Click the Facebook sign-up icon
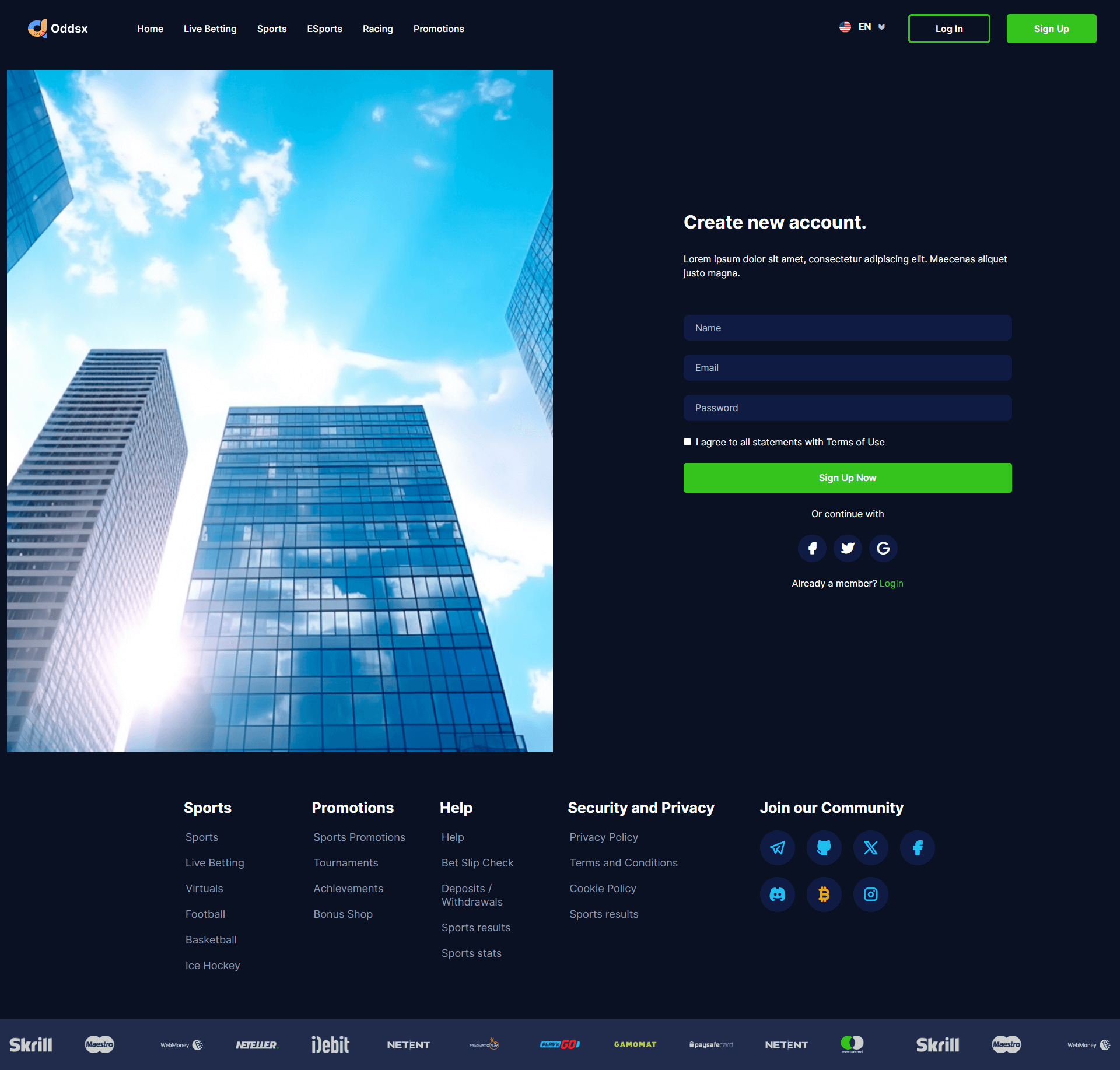The width and height of the screenshot is (1120, 1070). click(x=812, y=548)
